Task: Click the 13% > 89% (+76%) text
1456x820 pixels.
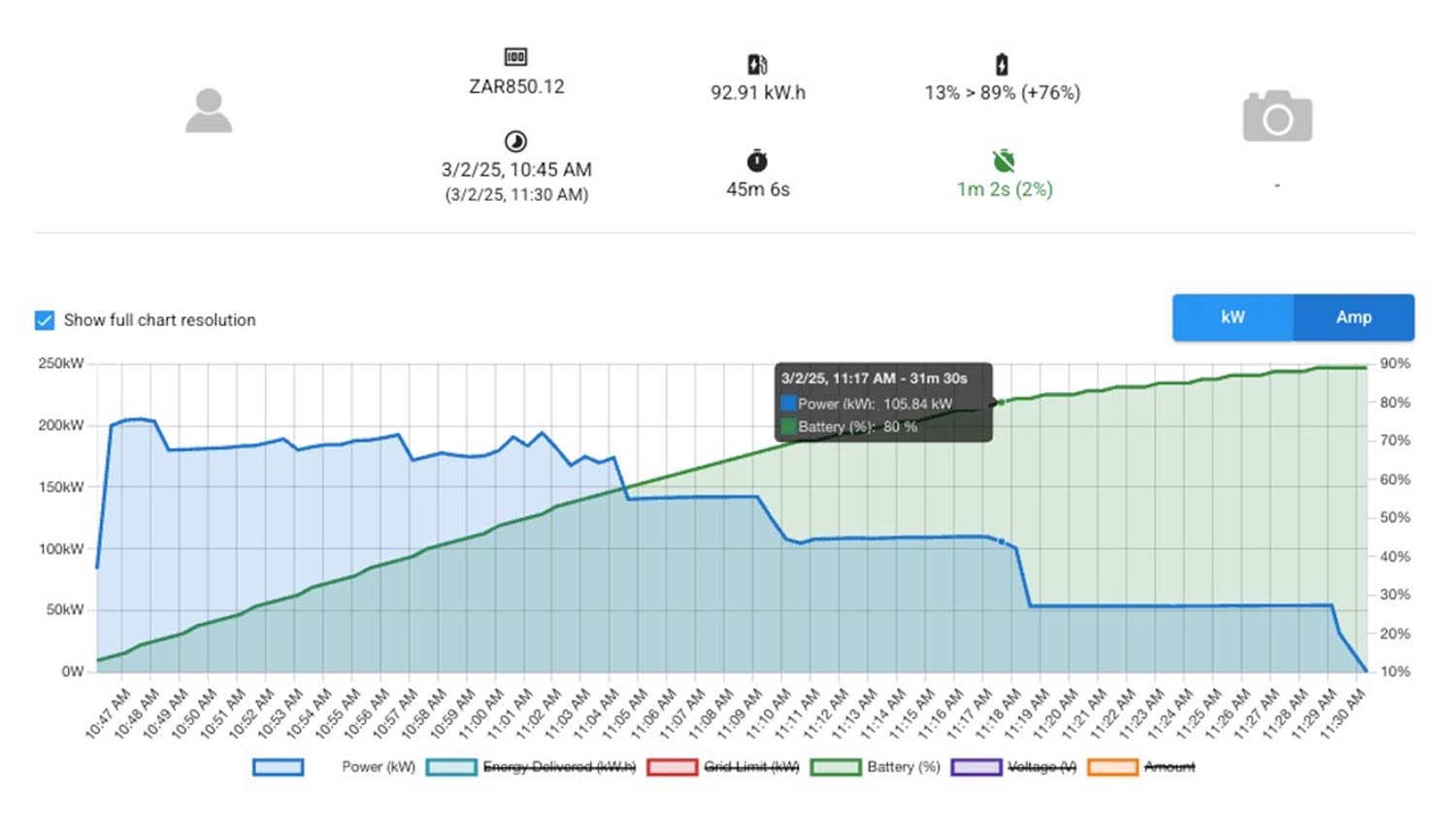Action: [1003, 93]
